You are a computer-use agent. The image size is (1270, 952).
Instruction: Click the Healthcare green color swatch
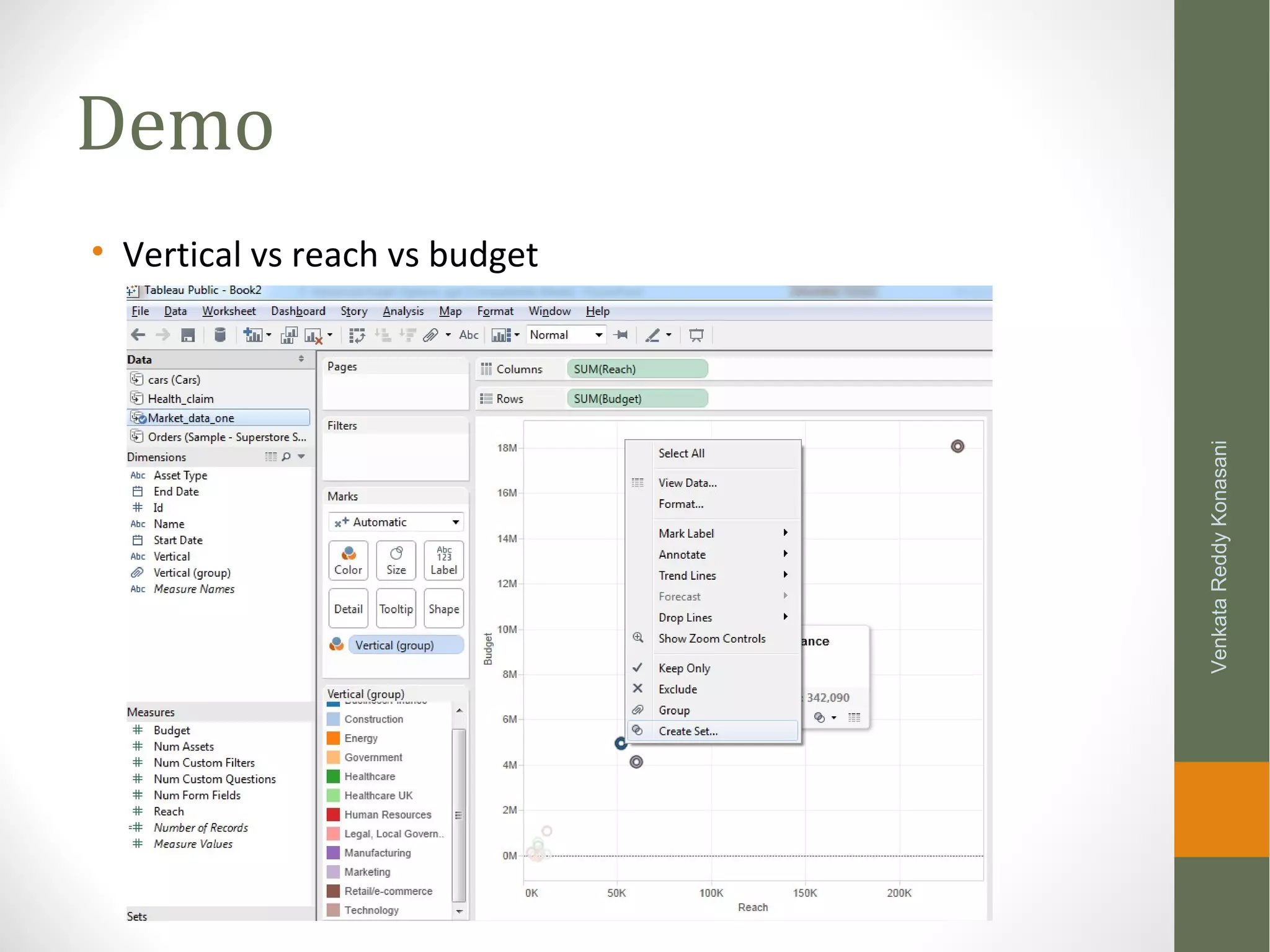[333, 776]
